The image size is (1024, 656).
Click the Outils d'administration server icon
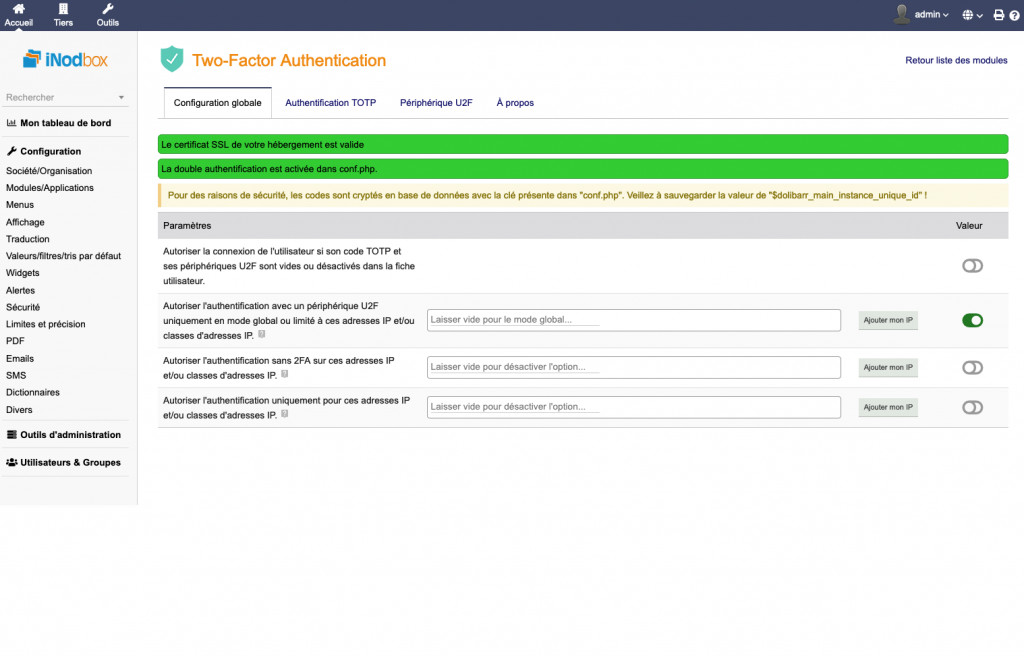tap(11, 435)
